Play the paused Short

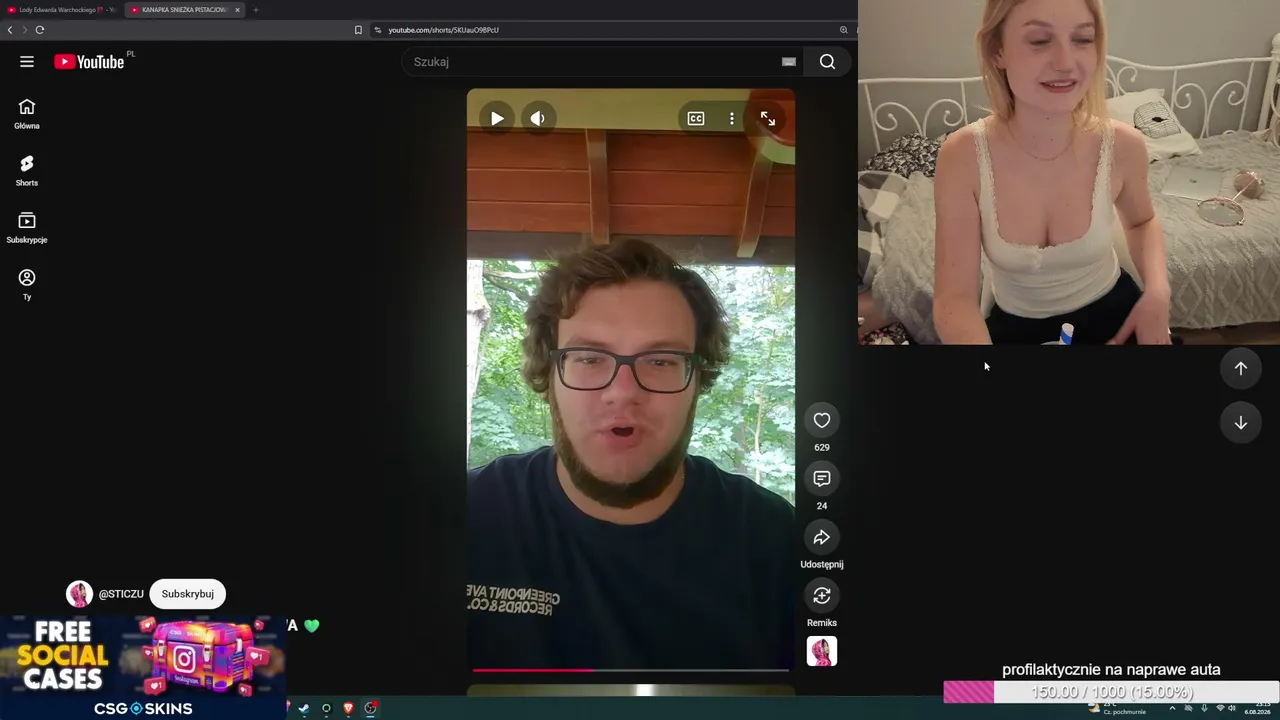pos(497,118)
